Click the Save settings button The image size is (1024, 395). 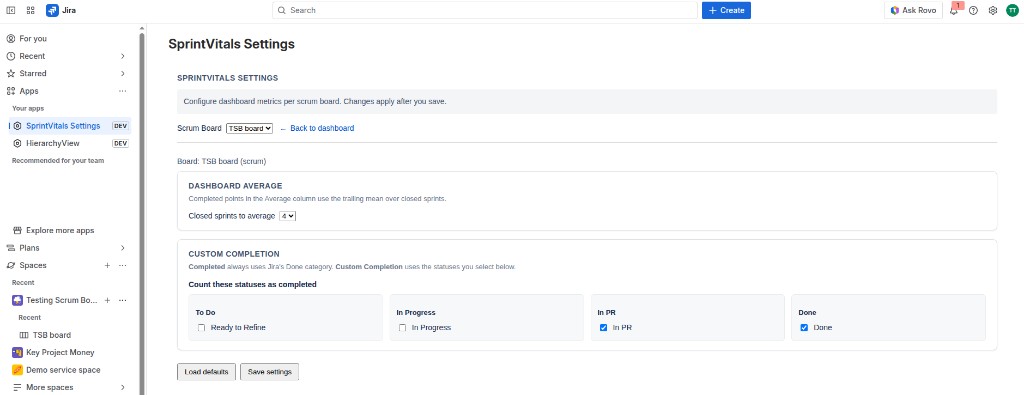pos(270,371)
